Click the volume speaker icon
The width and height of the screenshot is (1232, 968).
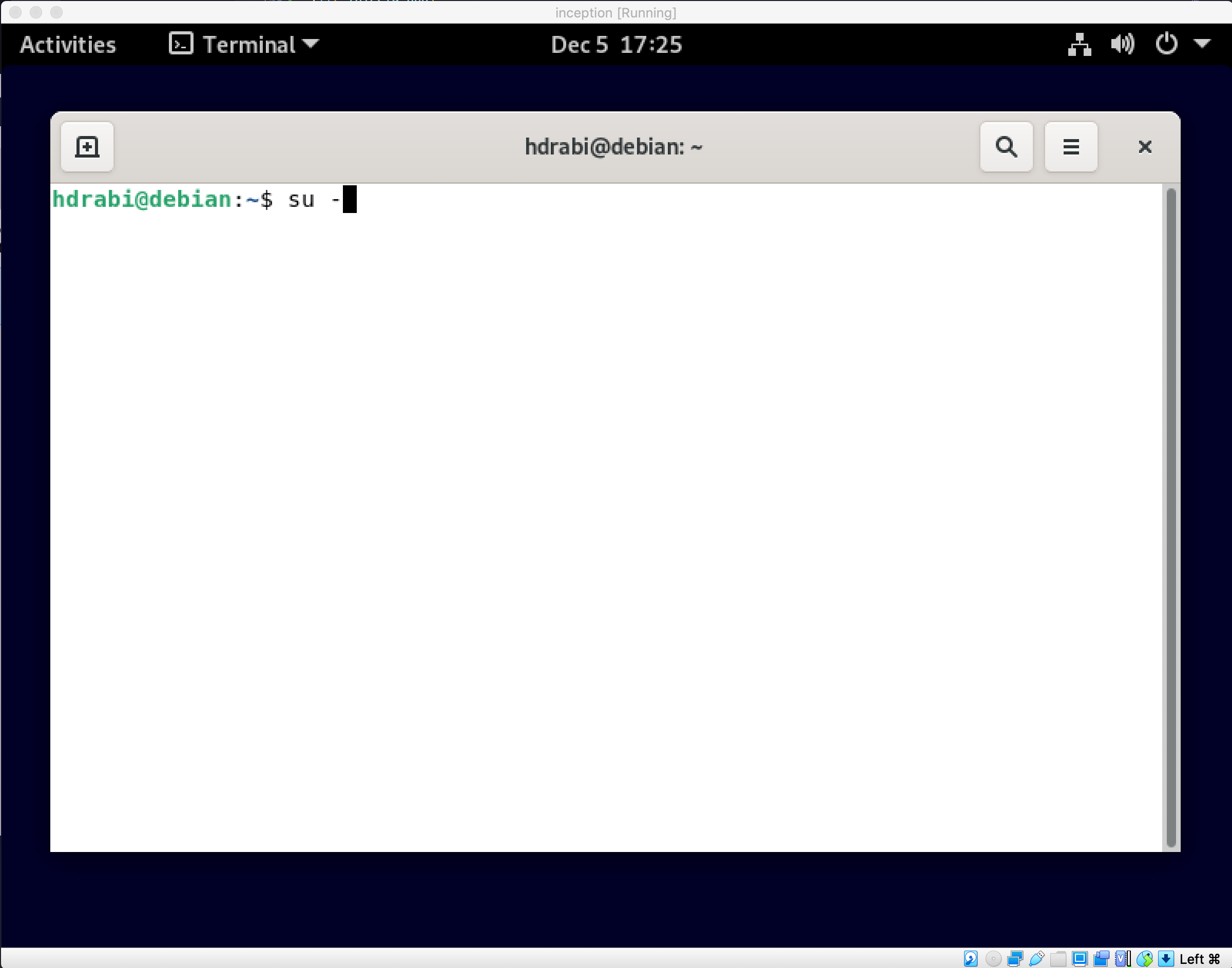[1122, 45]
